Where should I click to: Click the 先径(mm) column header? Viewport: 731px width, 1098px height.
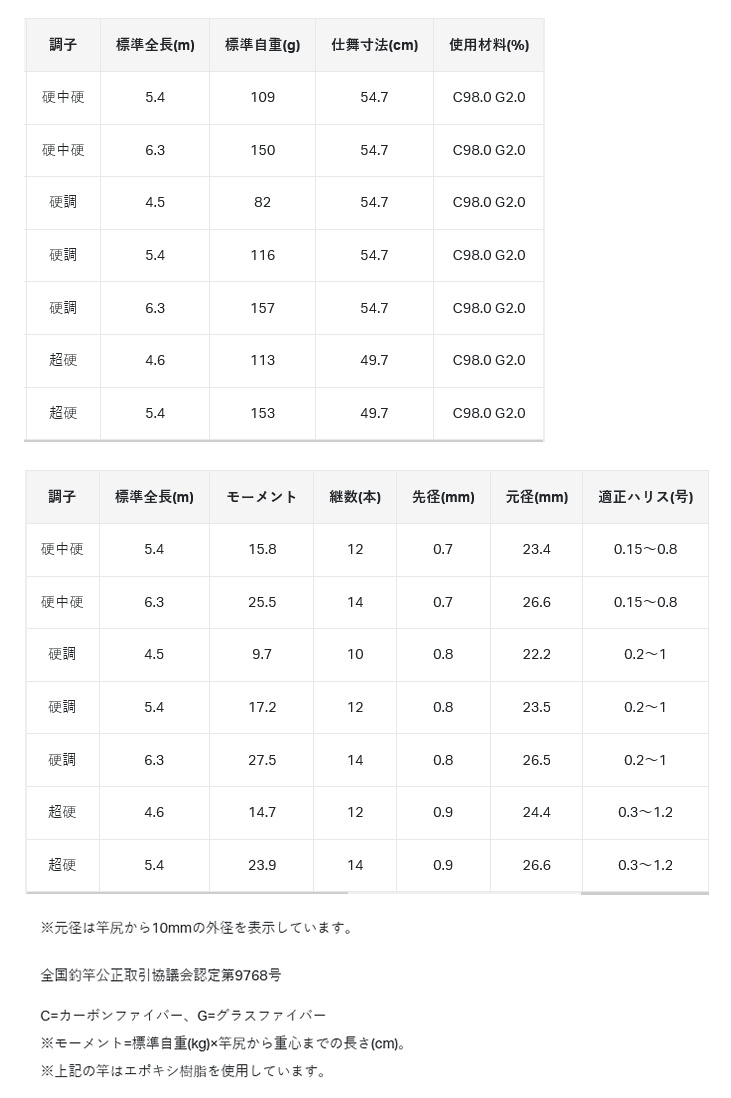tap(443, 497)
